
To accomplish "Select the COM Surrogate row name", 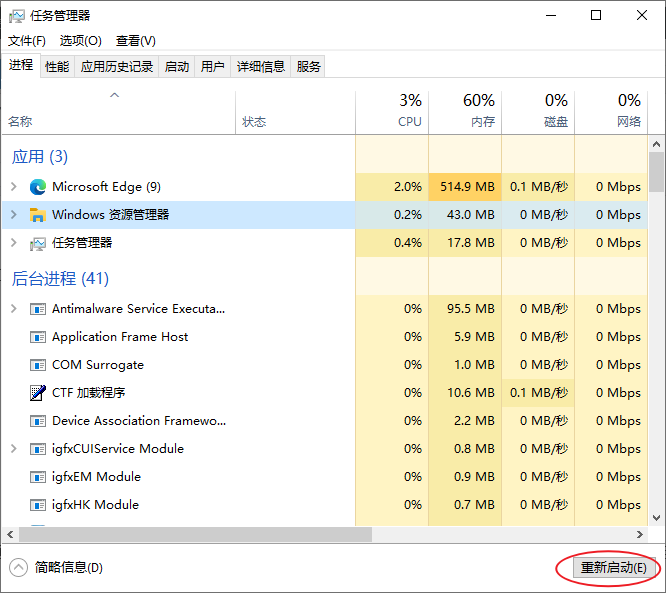I will [x=98, y=365].
